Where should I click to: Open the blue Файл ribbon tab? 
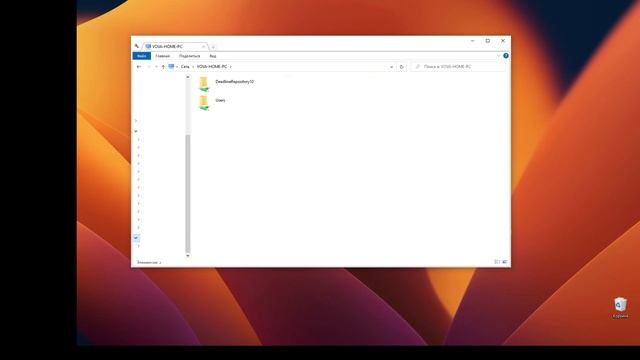click(142, 56)
